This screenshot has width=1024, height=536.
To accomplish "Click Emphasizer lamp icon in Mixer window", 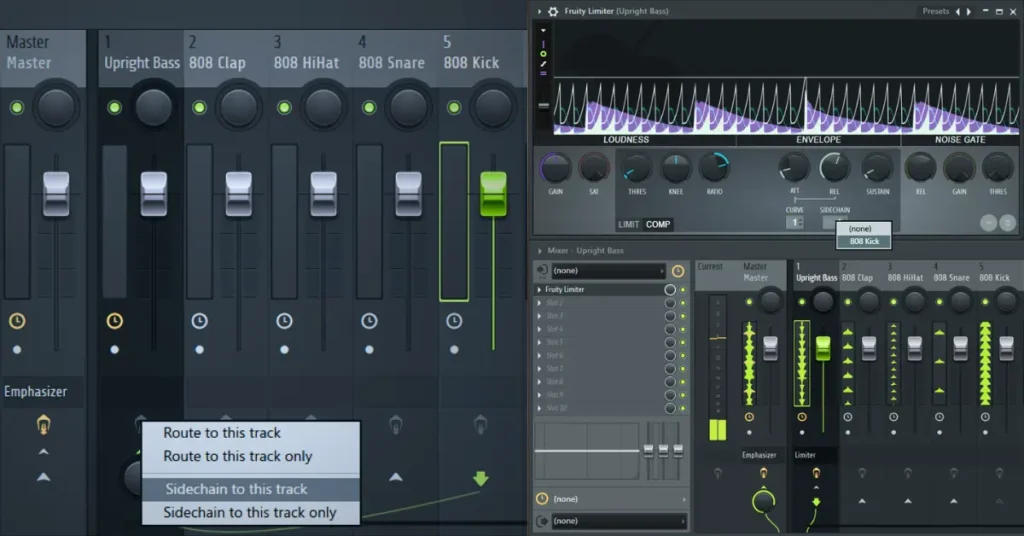I will click(763, 473).
